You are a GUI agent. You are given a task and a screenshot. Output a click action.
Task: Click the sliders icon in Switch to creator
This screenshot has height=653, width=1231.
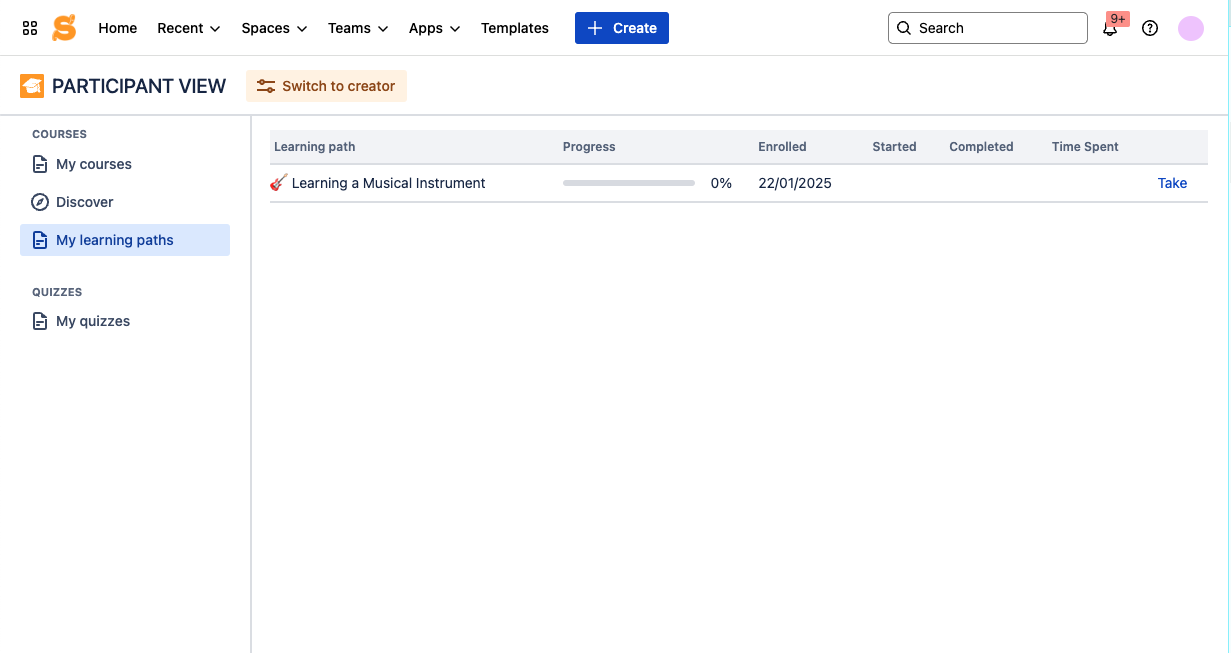point(266,86)
